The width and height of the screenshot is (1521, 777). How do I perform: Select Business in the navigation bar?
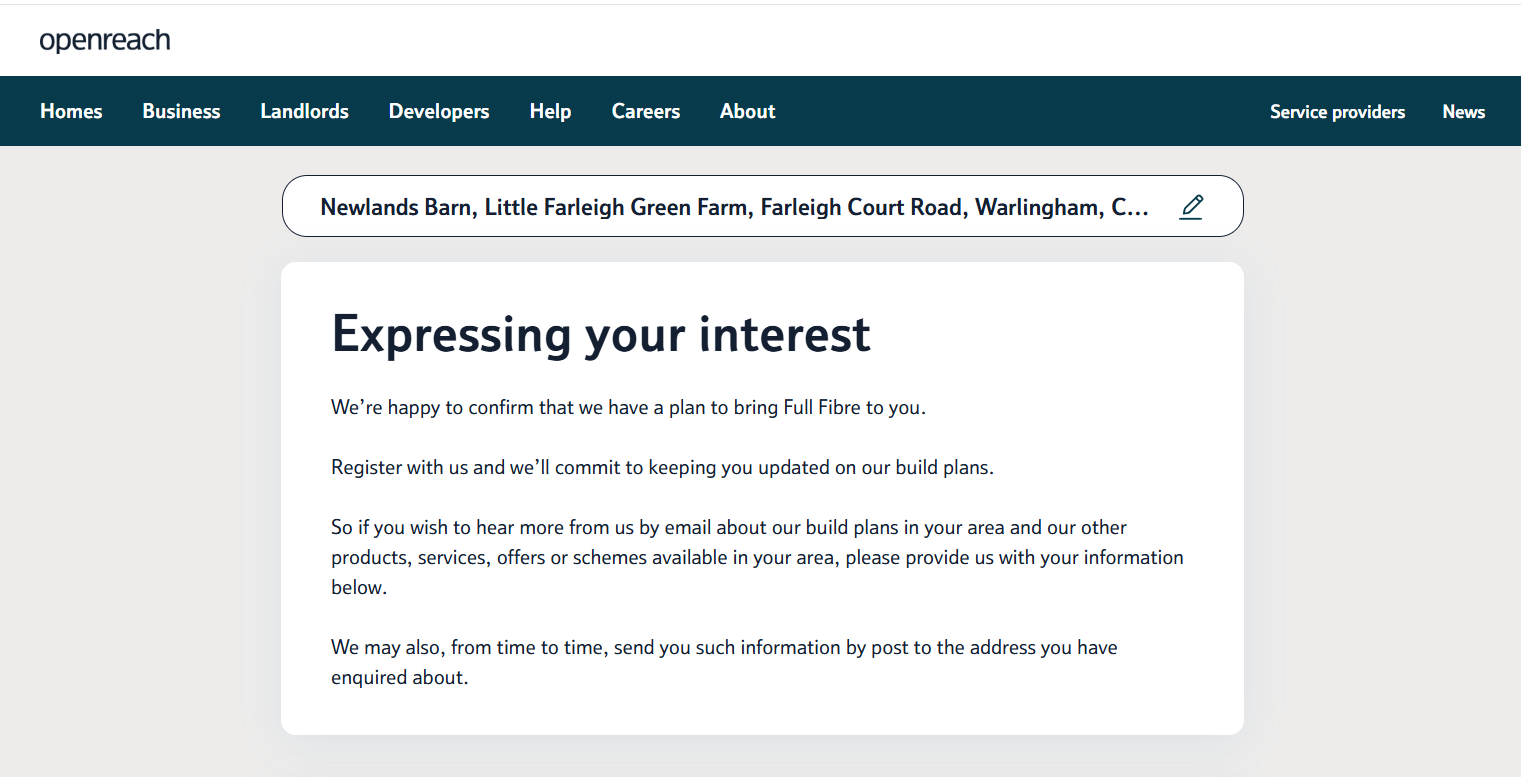181,111
